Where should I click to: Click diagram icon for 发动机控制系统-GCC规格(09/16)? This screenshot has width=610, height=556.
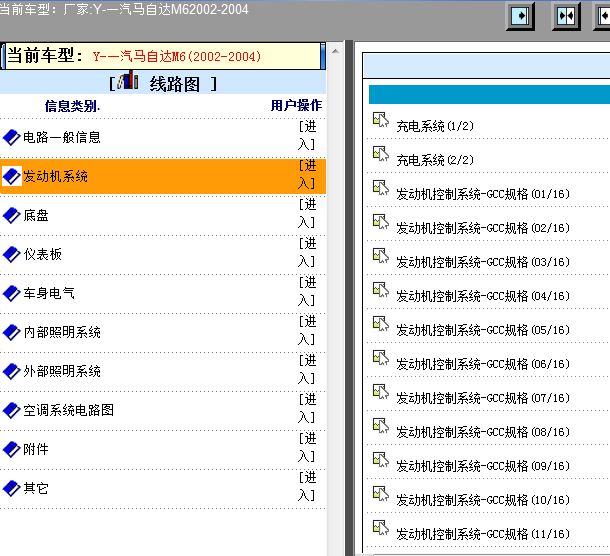point(381,460)
